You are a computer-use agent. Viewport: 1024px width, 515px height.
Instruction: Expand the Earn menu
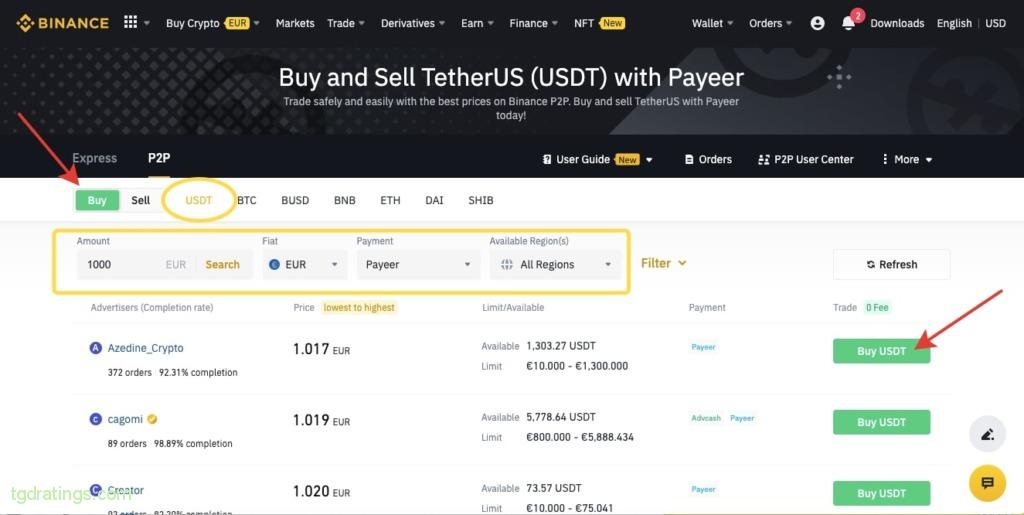477,23
